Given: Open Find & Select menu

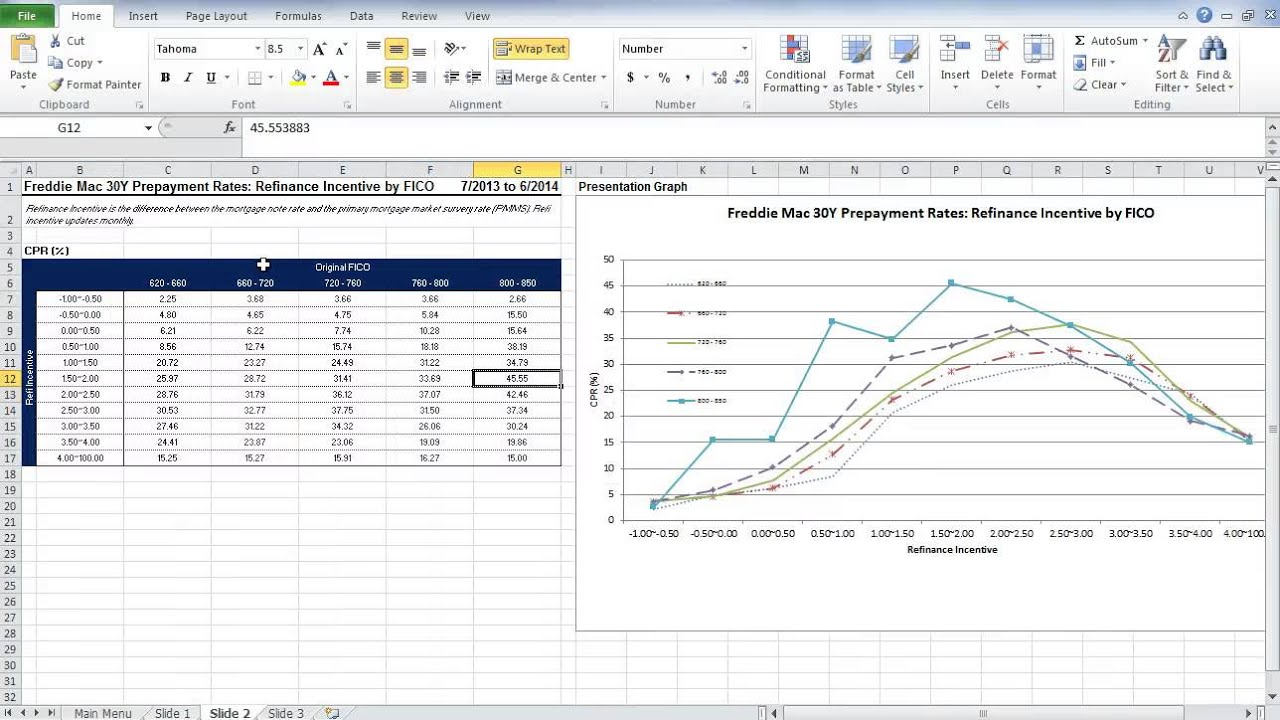Looking at the screenshot, I should (1214, 65).
